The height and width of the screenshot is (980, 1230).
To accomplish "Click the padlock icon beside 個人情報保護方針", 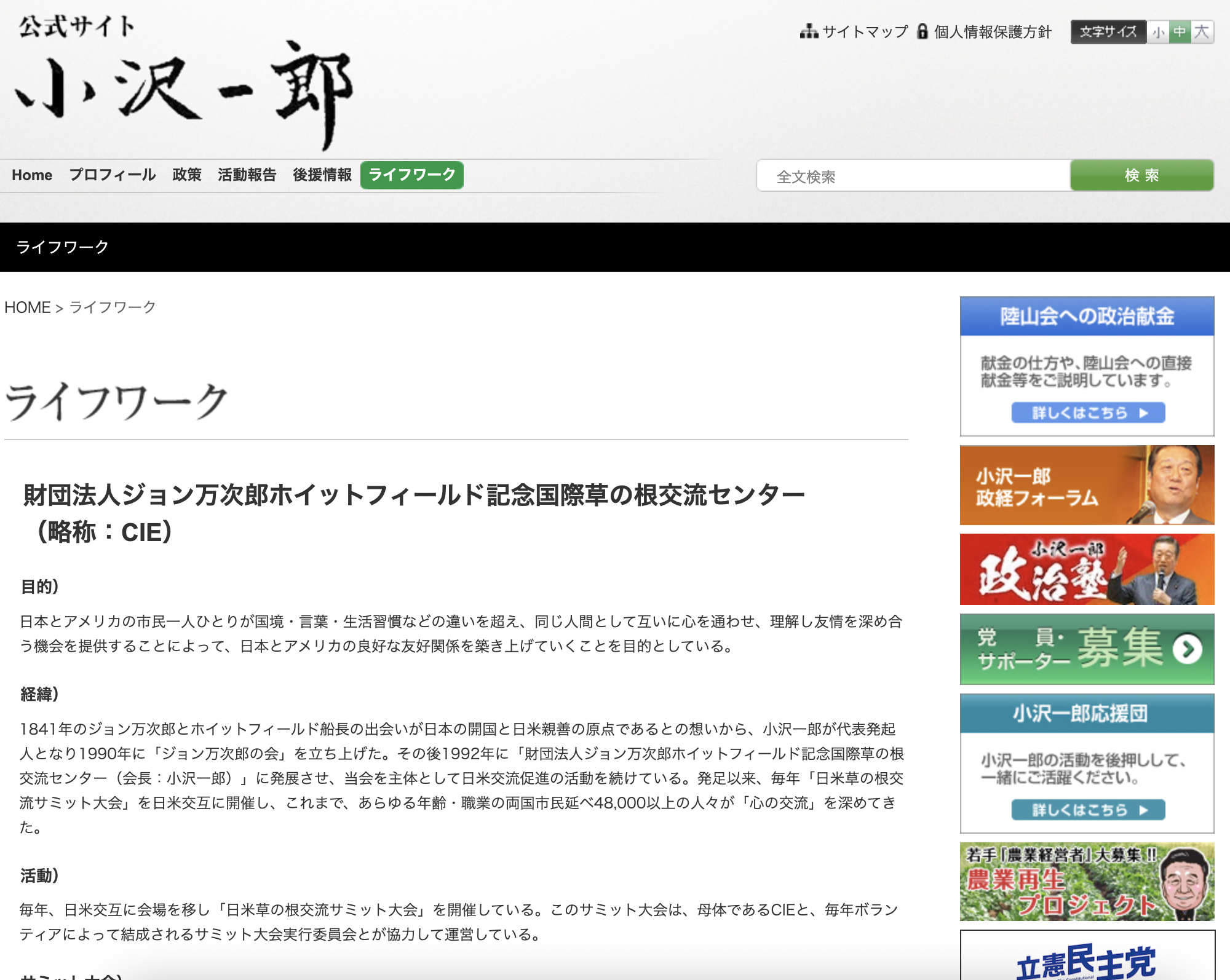I will click(922, 31).
